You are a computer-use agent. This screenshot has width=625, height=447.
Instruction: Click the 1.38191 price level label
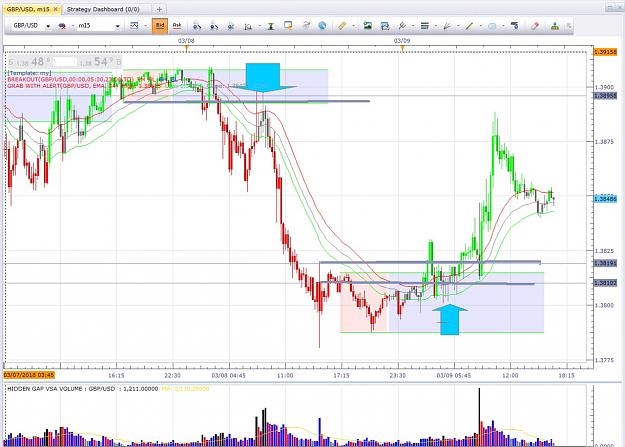[x=605, y=263]
